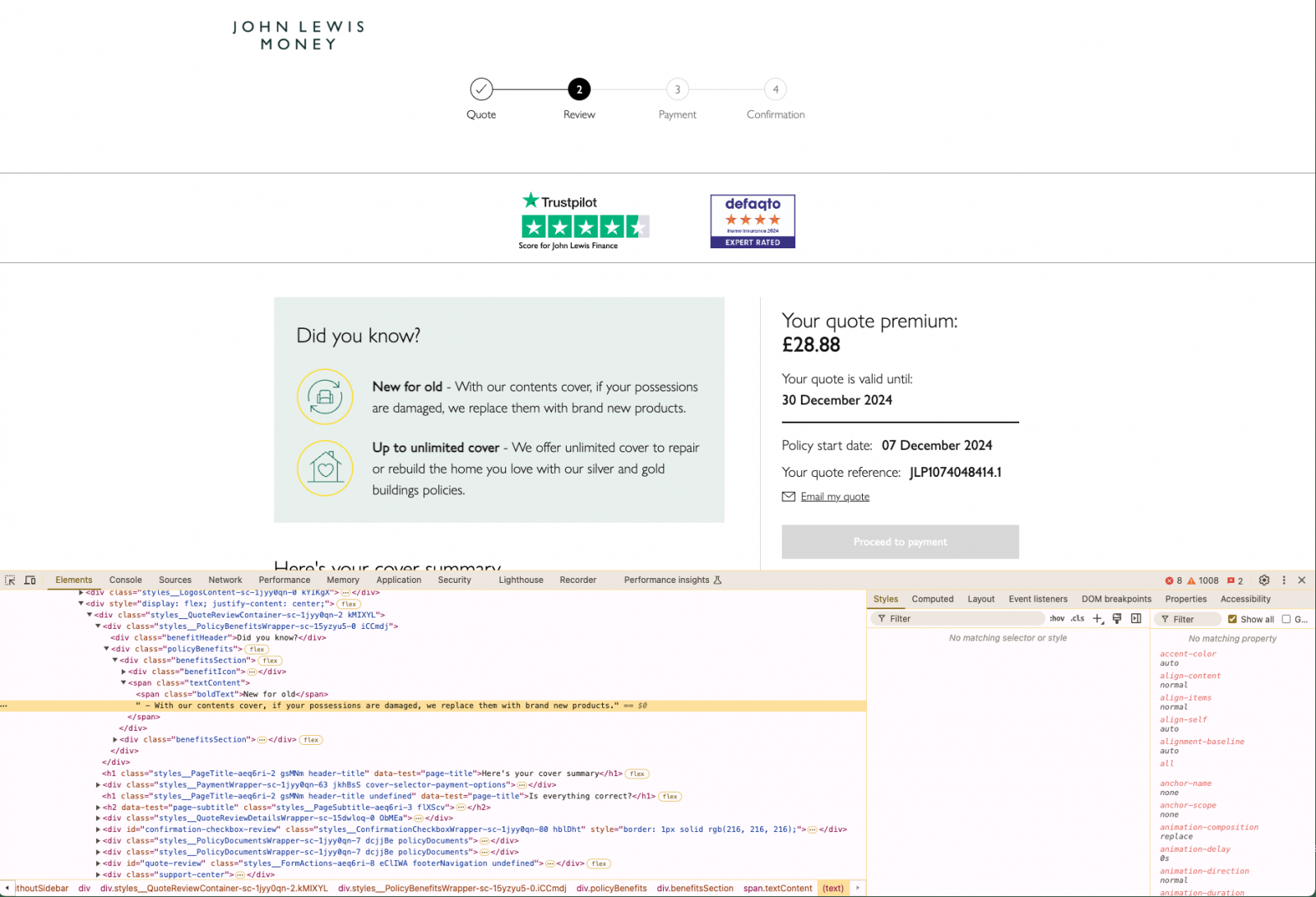Viewport: 1316px width, 897px height.
Task: Expand the h2 page-subtitle node
Action: click(98, 807)
